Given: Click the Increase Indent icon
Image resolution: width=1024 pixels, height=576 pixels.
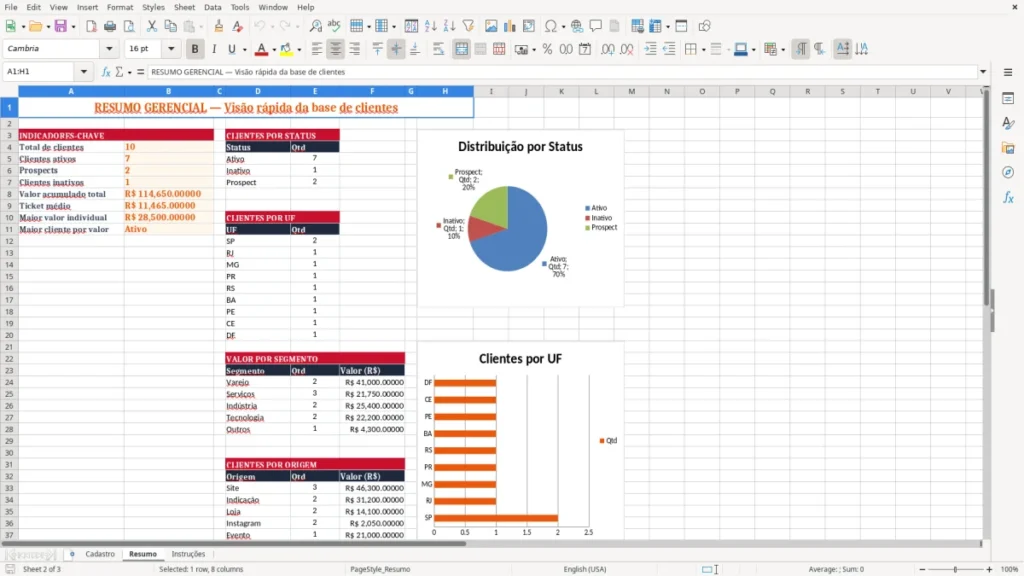Looking at the screenshot, I should [x=650, y=49].
